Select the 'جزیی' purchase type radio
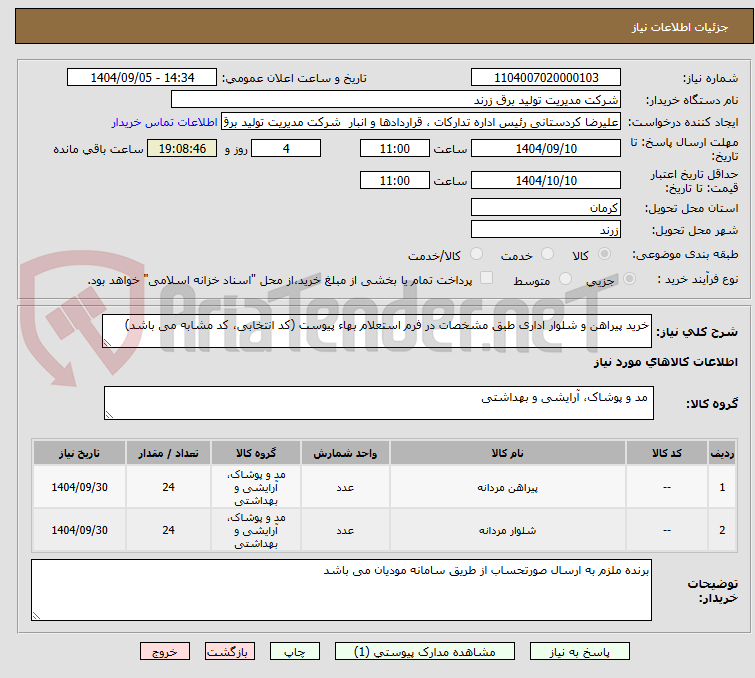Image resolution: width=755 pixels, height=678 pixels. (x=629, y=279)
